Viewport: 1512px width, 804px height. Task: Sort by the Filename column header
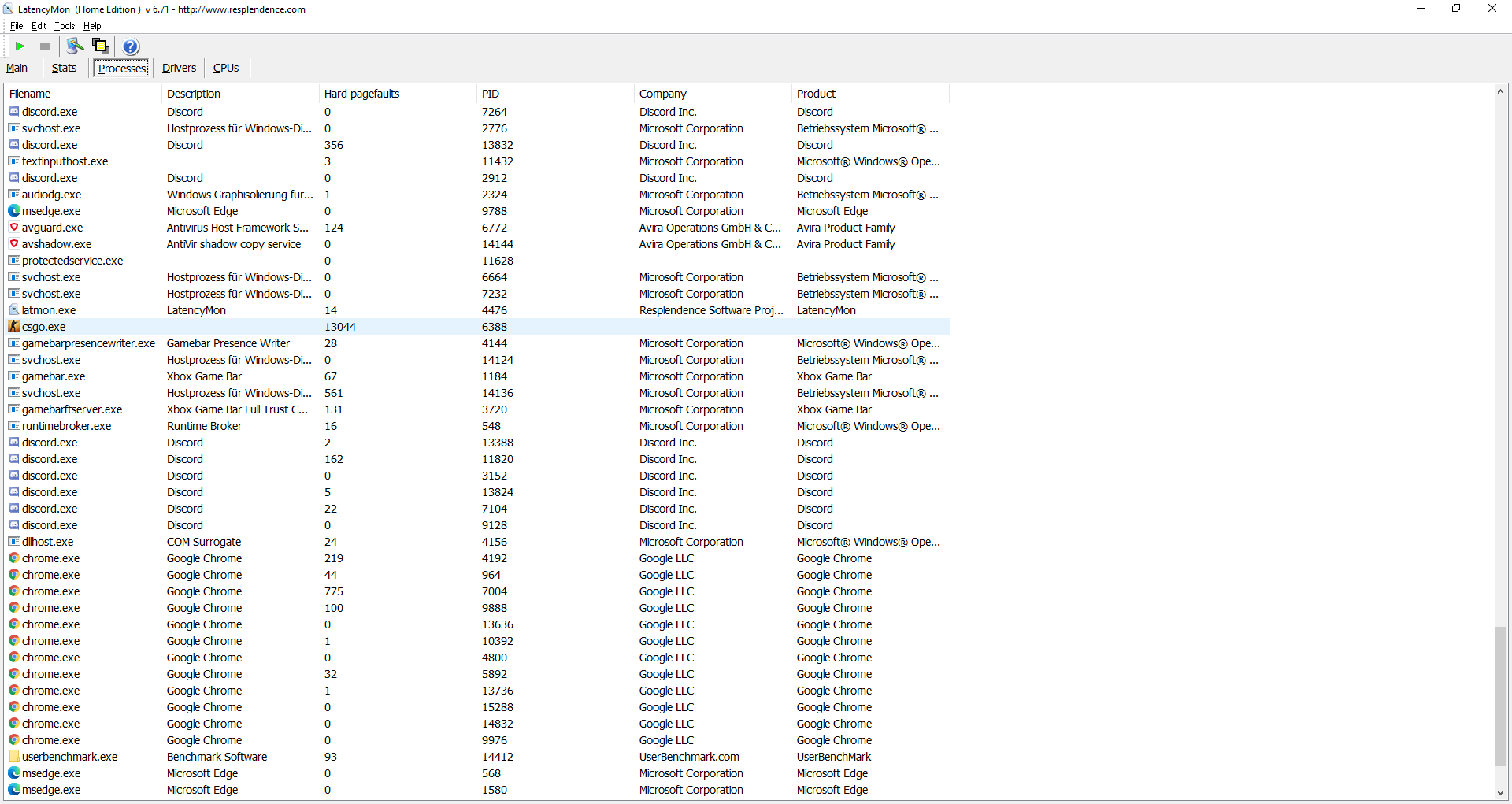pos(83,94)
